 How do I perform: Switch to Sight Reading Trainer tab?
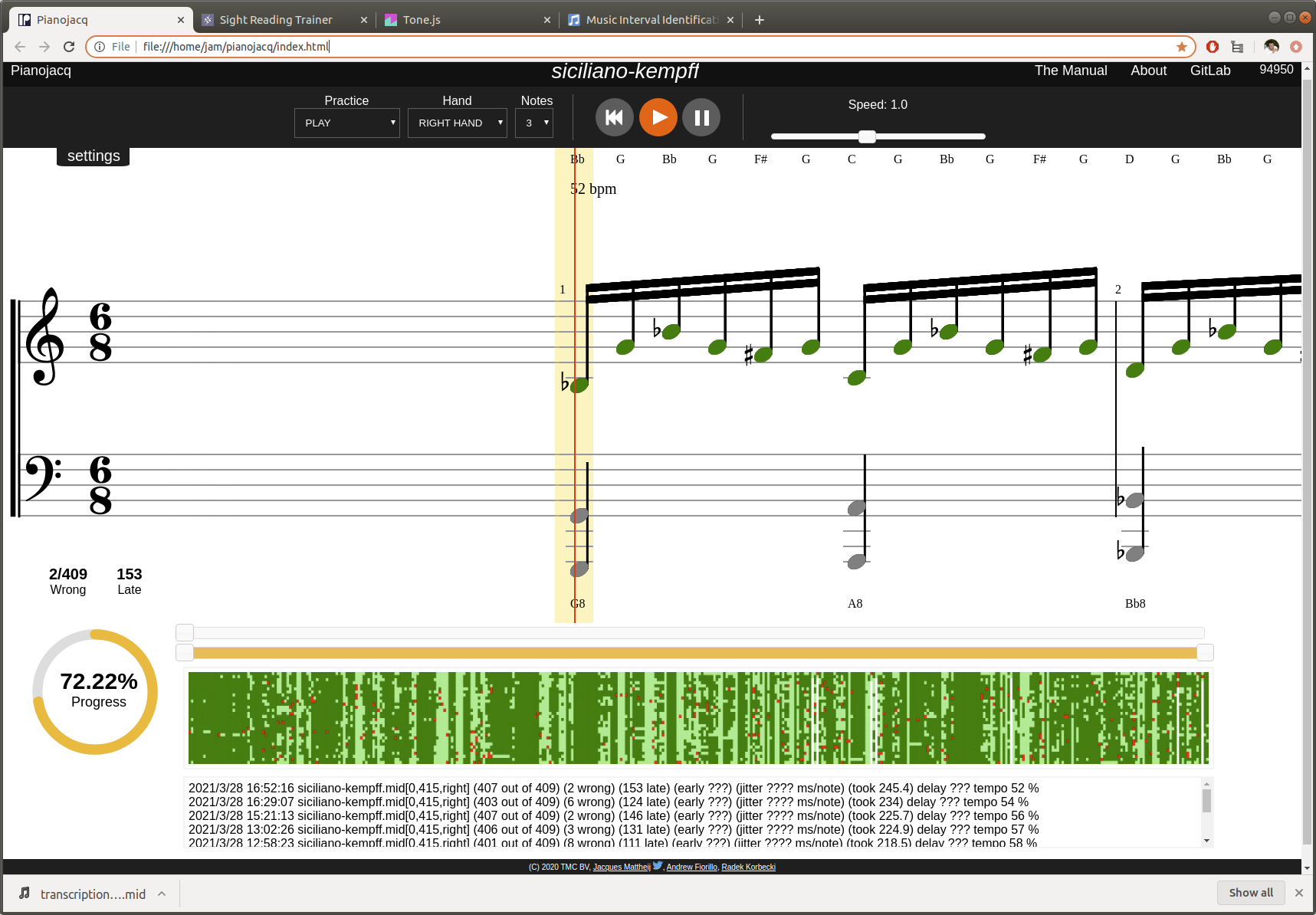276,20
